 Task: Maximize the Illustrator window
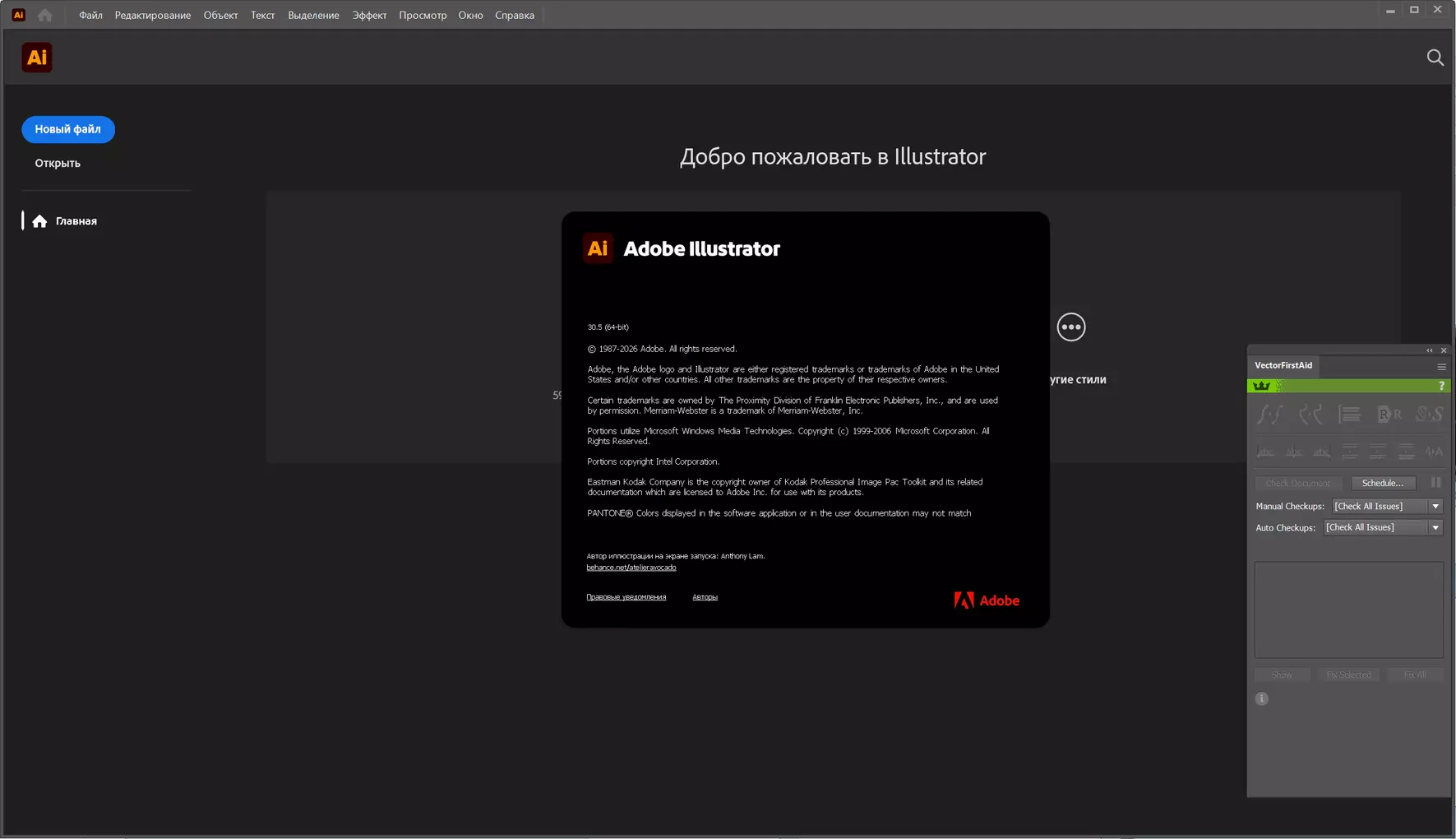pos(1414,11)
